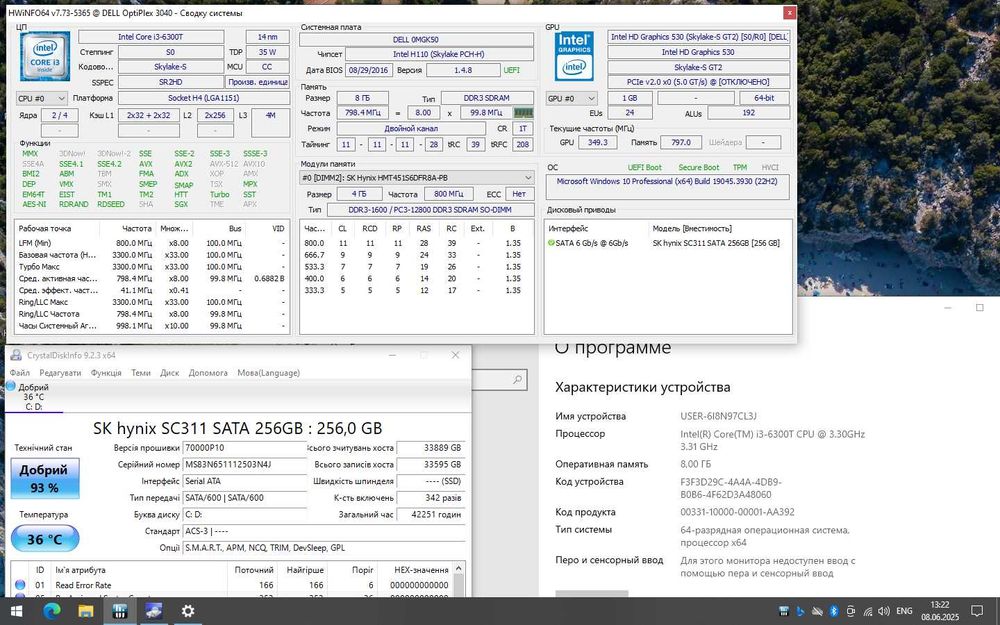The width and height of the screenshot is (1000, 625).
Task: Click the Версія прошивки field 70000P10
Action: [x=244, y=448]
